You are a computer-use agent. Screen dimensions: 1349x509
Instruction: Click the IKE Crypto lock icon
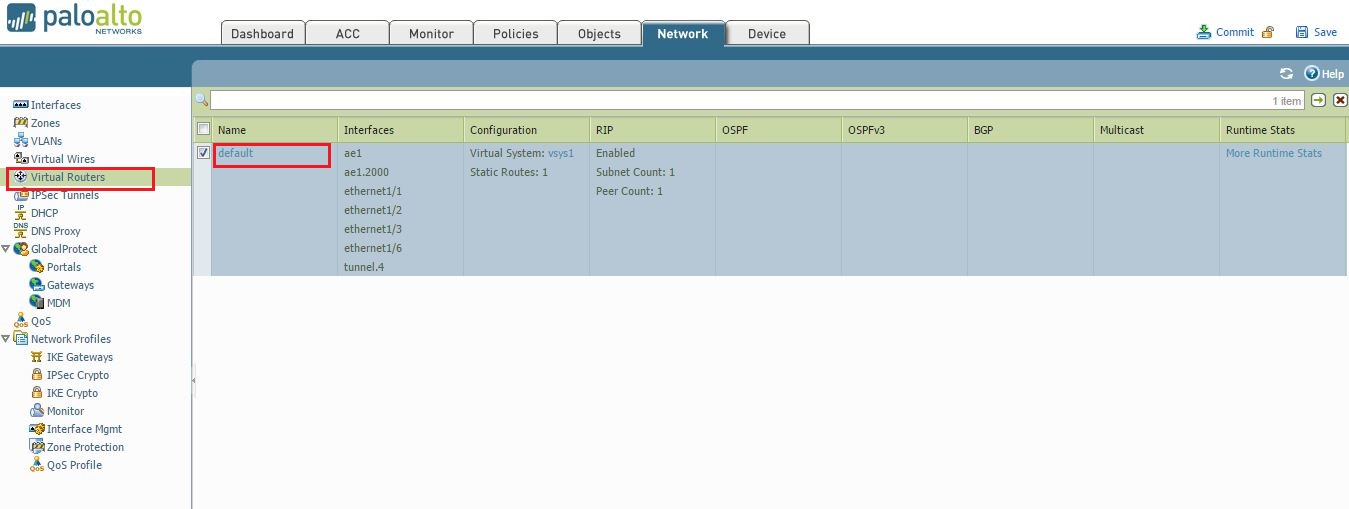[37, 393]
